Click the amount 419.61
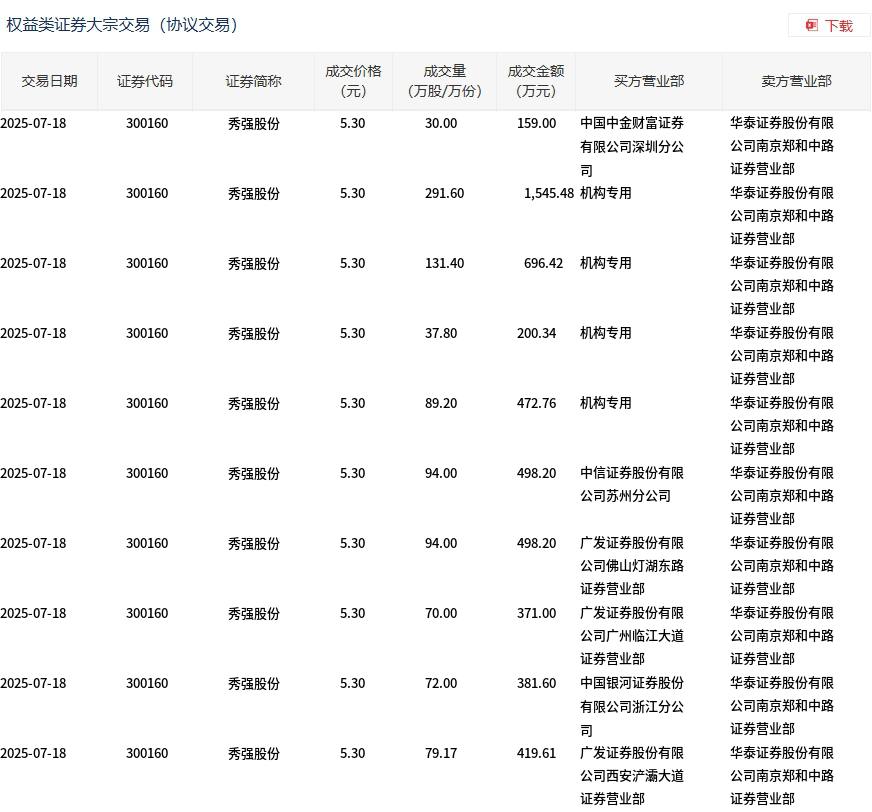 pos(536,754)
